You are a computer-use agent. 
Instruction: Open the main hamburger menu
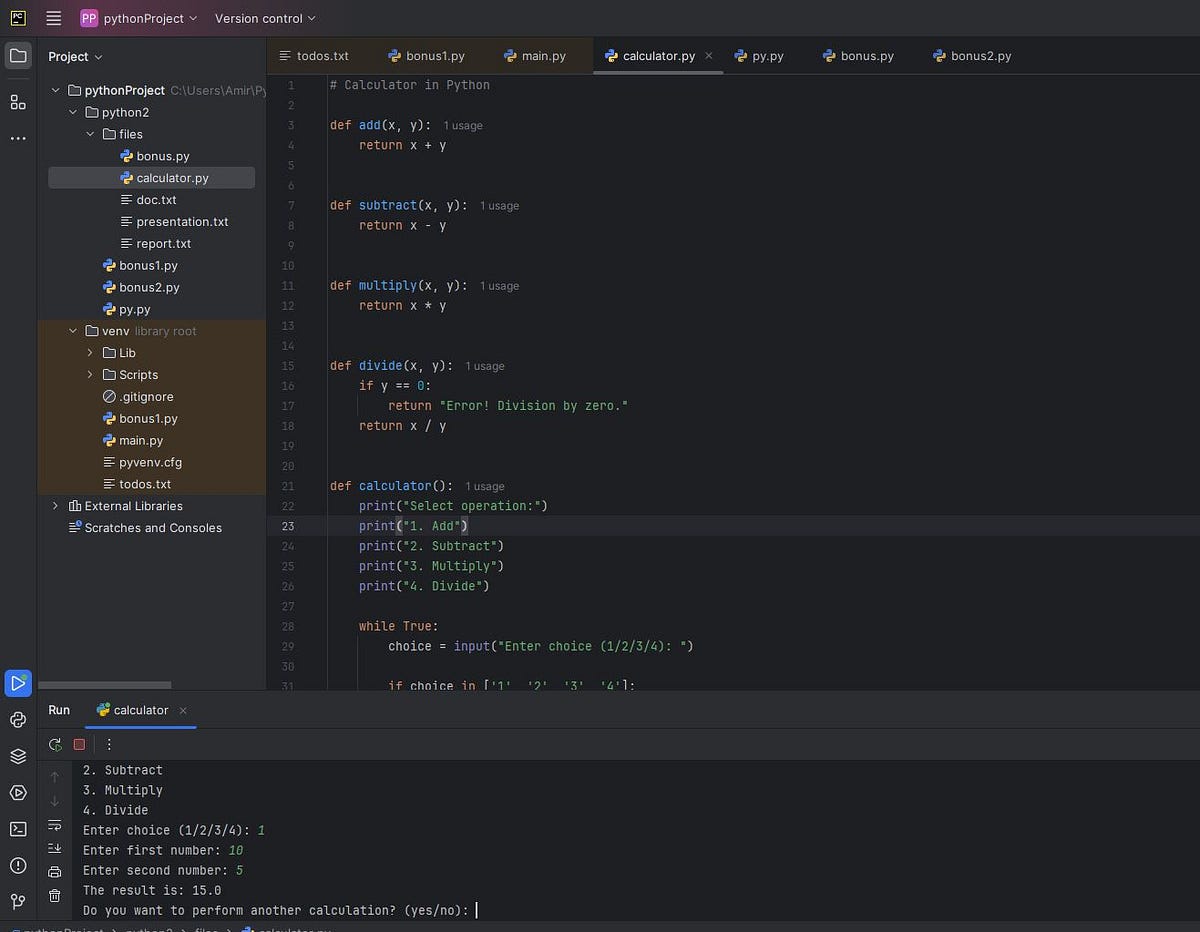54,18
